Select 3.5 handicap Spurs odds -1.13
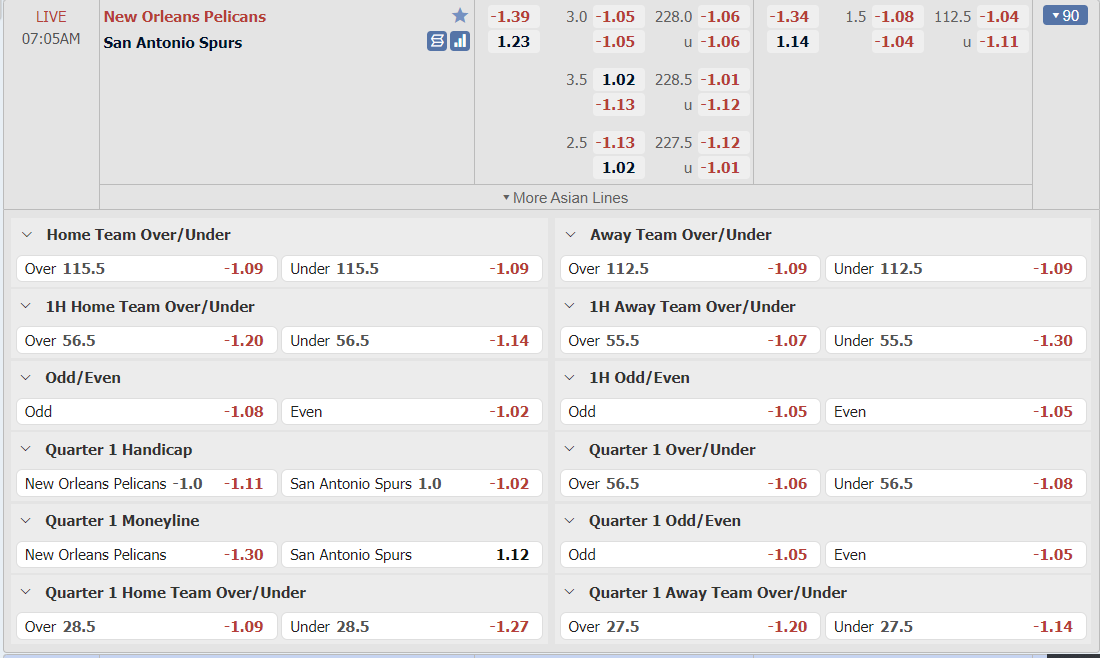The image size is (1100, 658). tap(618, 105)
